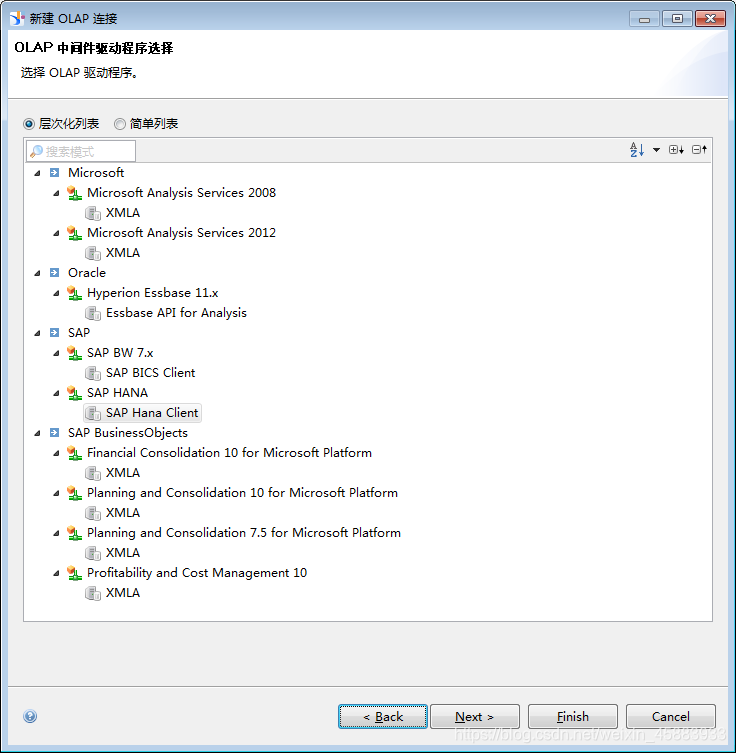Collapse the Planning and Consolidation 7.5 node
736x753 pixels.
click(x=56, y=533)
